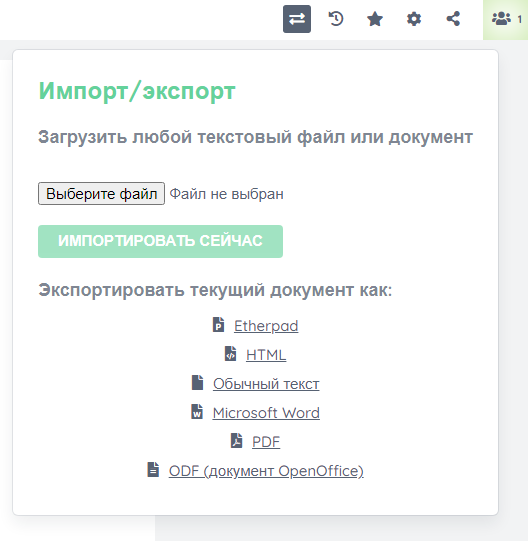Click ИМПОРТИРОВАТЬ СЕЙЧАС button
Image resolution: width=528 pixels, height=541 pixels.
click(160, 241)
